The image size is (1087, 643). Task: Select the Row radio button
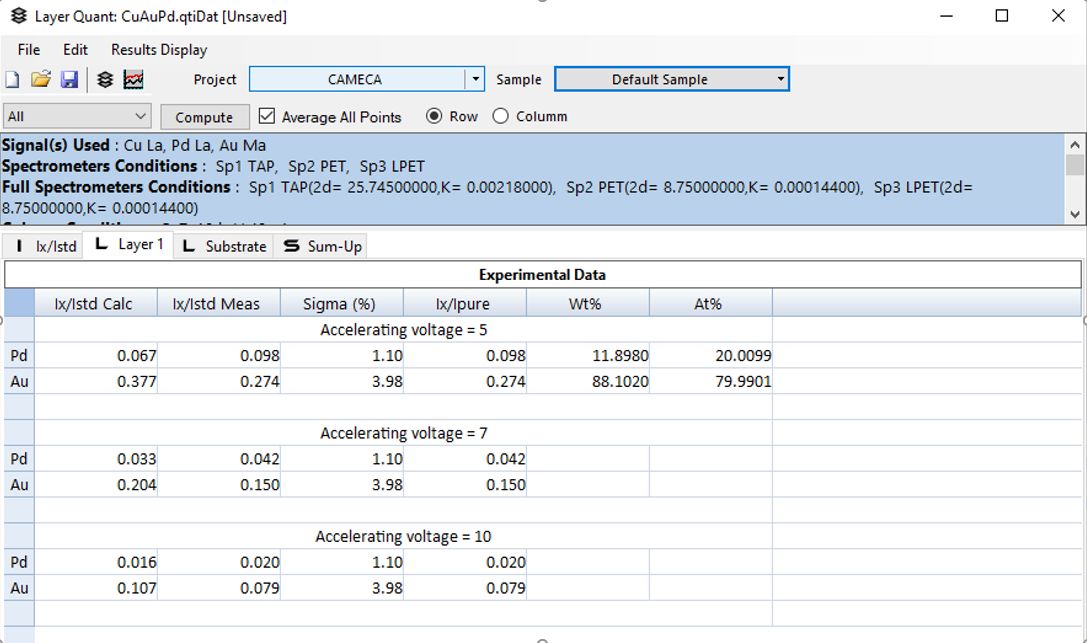tap(434, 116)
